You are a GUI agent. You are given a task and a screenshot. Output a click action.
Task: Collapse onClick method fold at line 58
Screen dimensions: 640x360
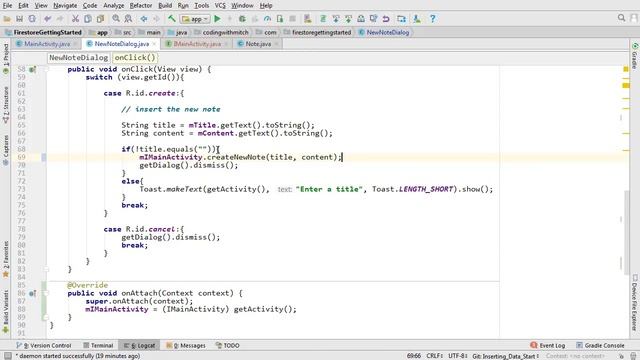(x=46, y=69)
